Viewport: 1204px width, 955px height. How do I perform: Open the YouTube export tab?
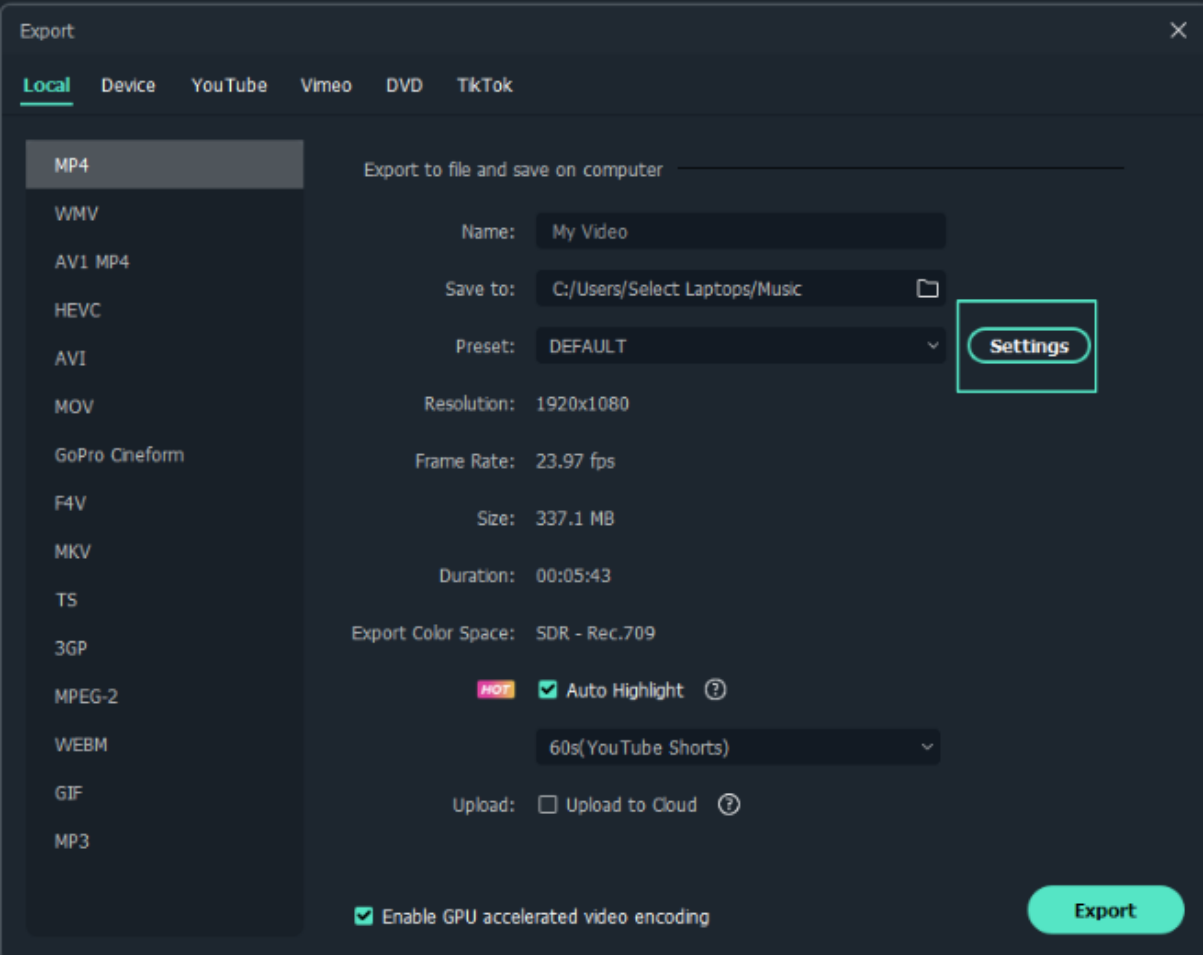tap(229, 85)
